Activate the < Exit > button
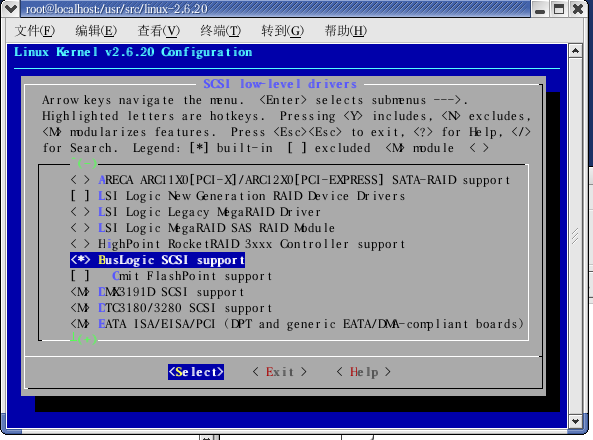 279,372
